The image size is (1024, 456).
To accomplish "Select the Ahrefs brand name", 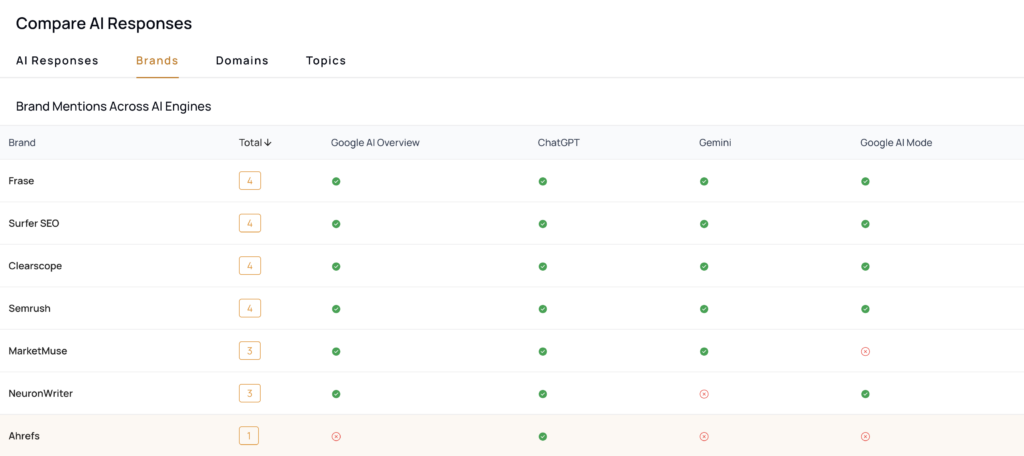I will 24,436.
